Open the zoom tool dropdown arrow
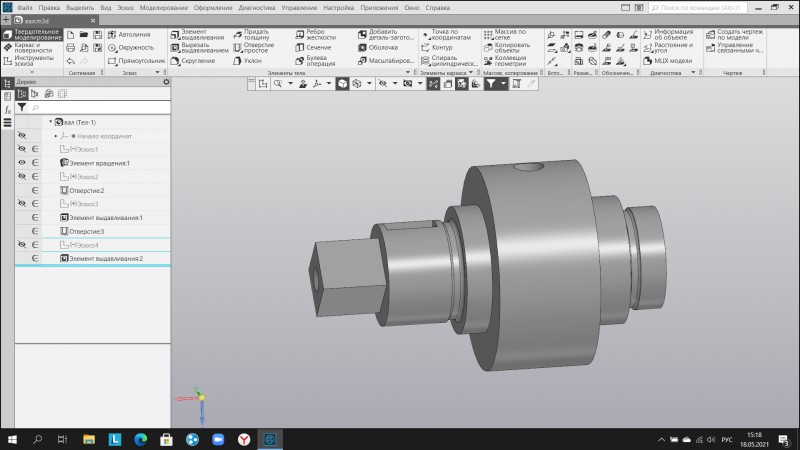 (290, 84)
